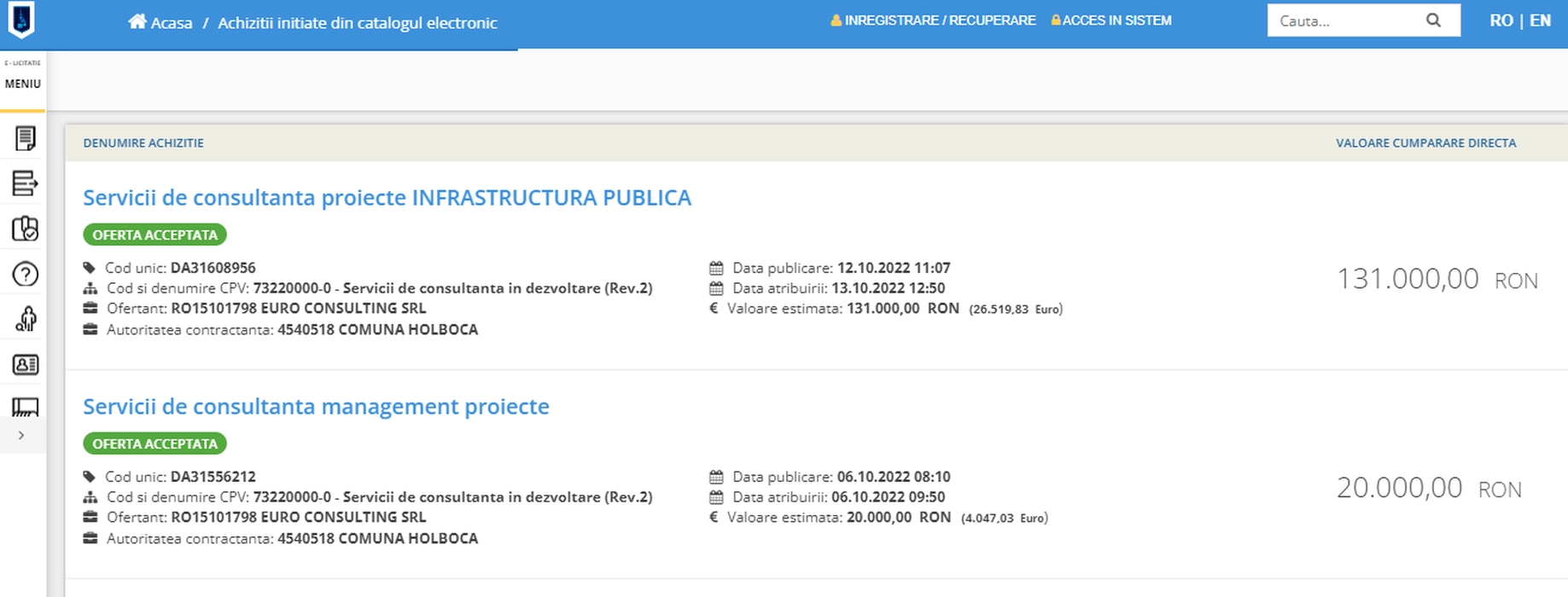Screen dimensions: 1568x597
Task: Click OFERTA ACCEPTATA badge of management proiecte
Action: click(x=154, y=443)
